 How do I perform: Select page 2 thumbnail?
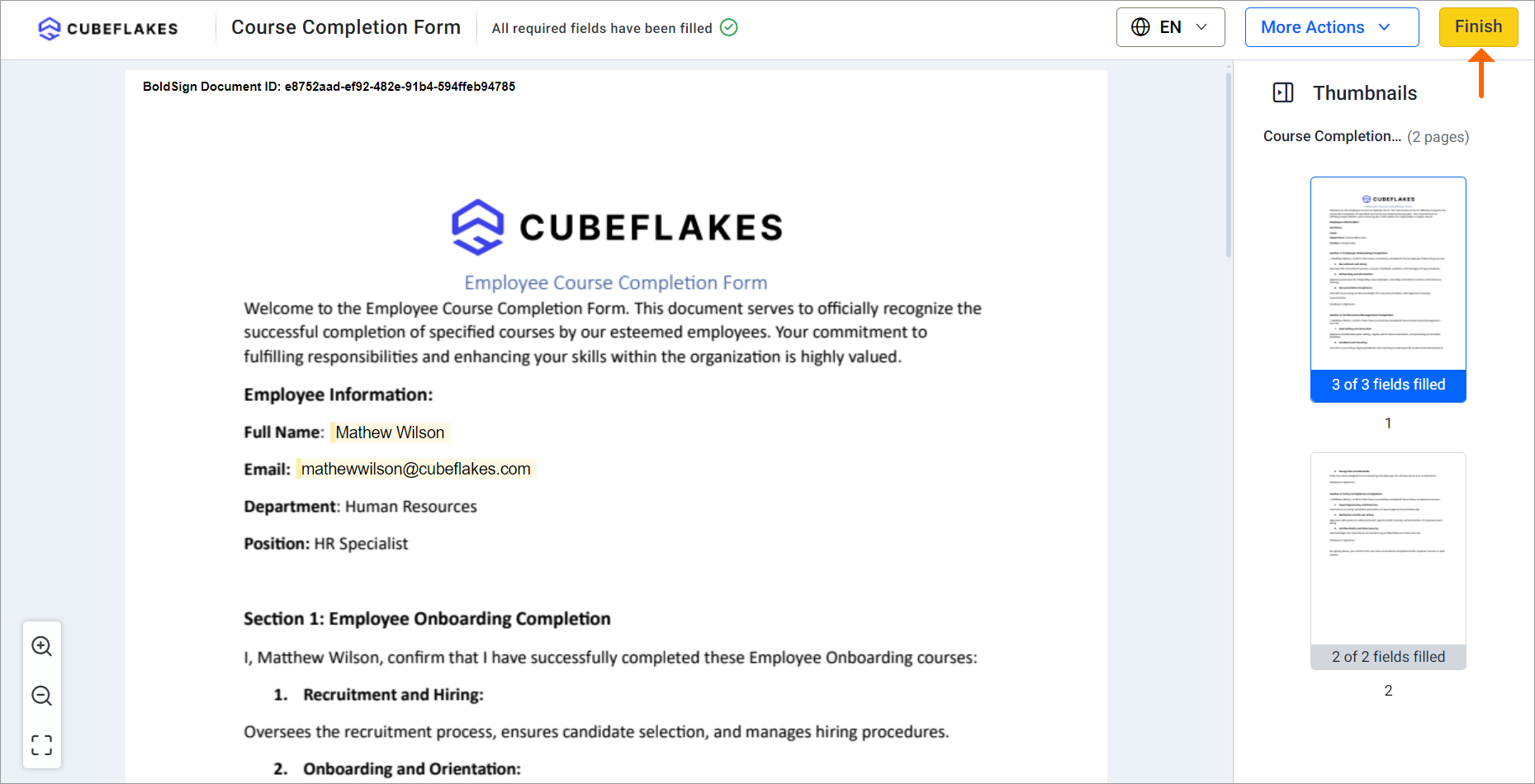coord(1388,549)
